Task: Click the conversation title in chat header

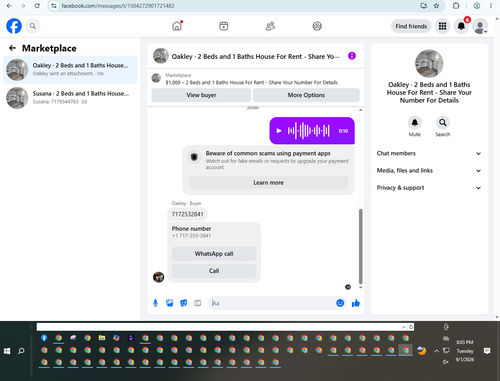Action: (x=255, y=56)
